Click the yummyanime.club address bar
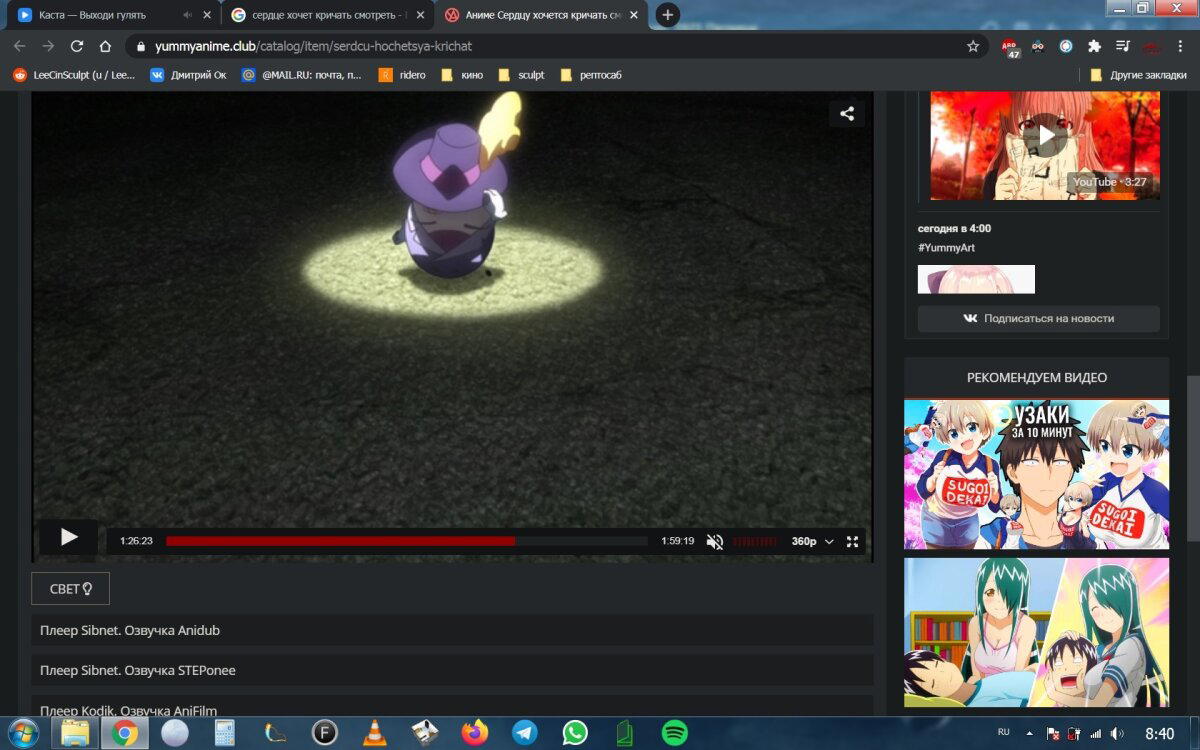The height and width of the screenshot is (750, 1200). pos(557,46)
